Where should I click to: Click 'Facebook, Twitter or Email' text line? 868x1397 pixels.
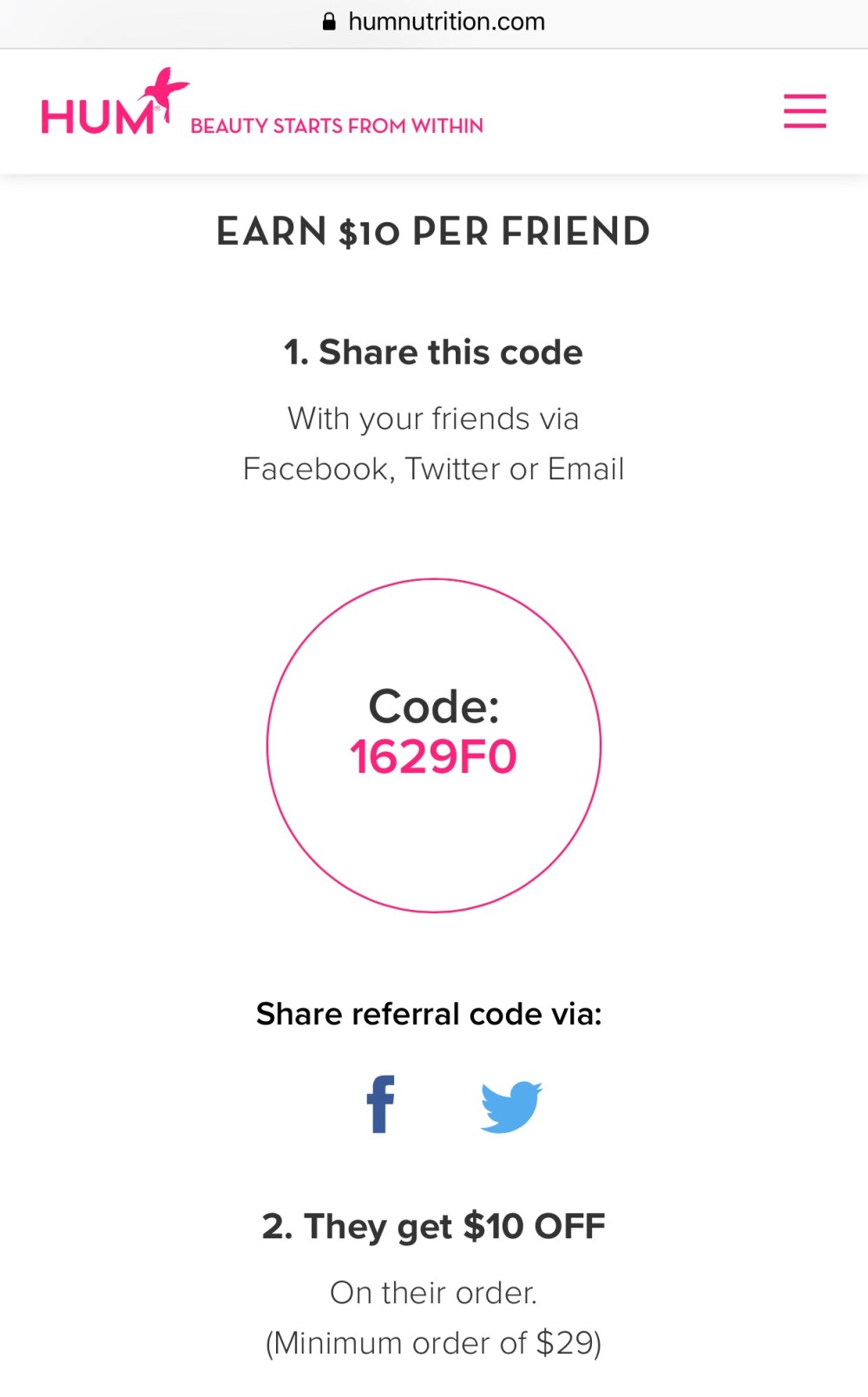click(x=433, y=469)
